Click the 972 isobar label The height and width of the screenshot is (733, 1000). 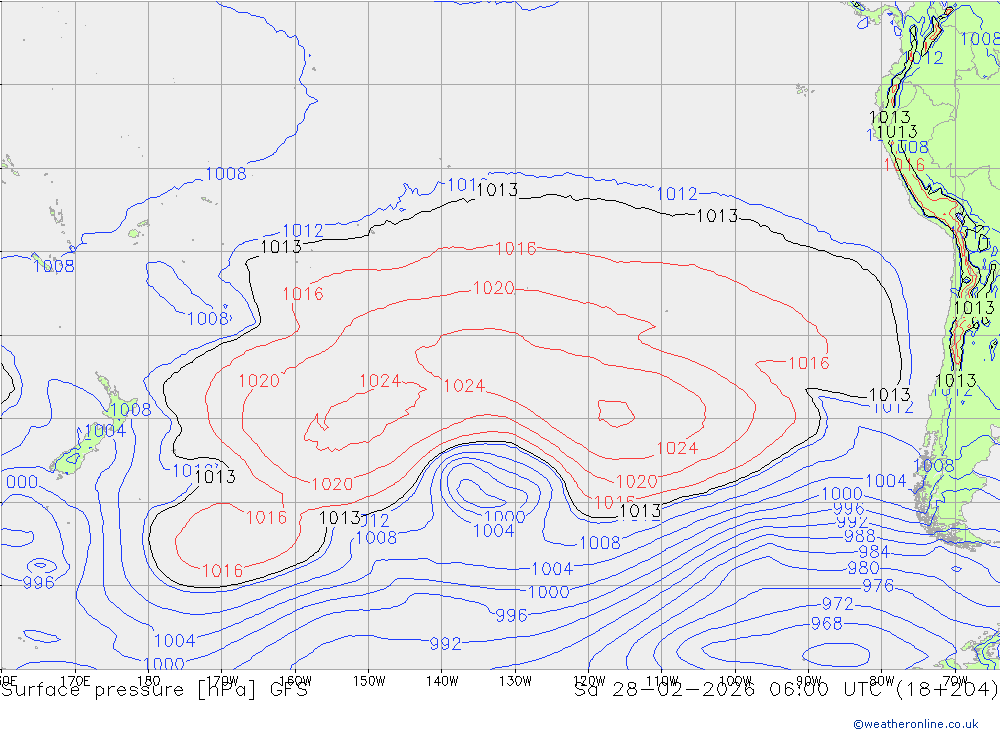click(x=837, y=603)
